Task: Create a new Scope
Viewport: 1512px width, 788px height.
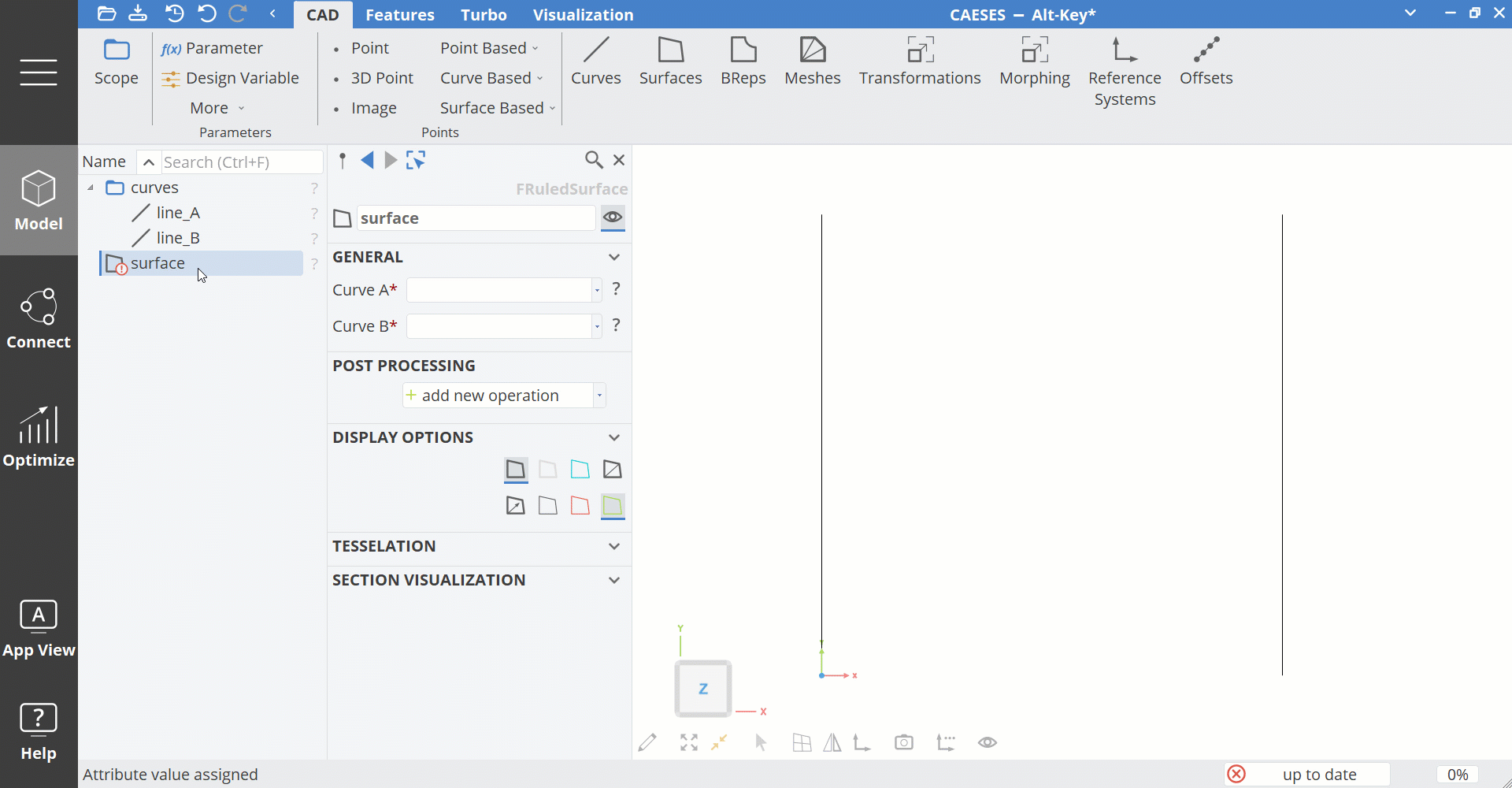Action: 117,62
